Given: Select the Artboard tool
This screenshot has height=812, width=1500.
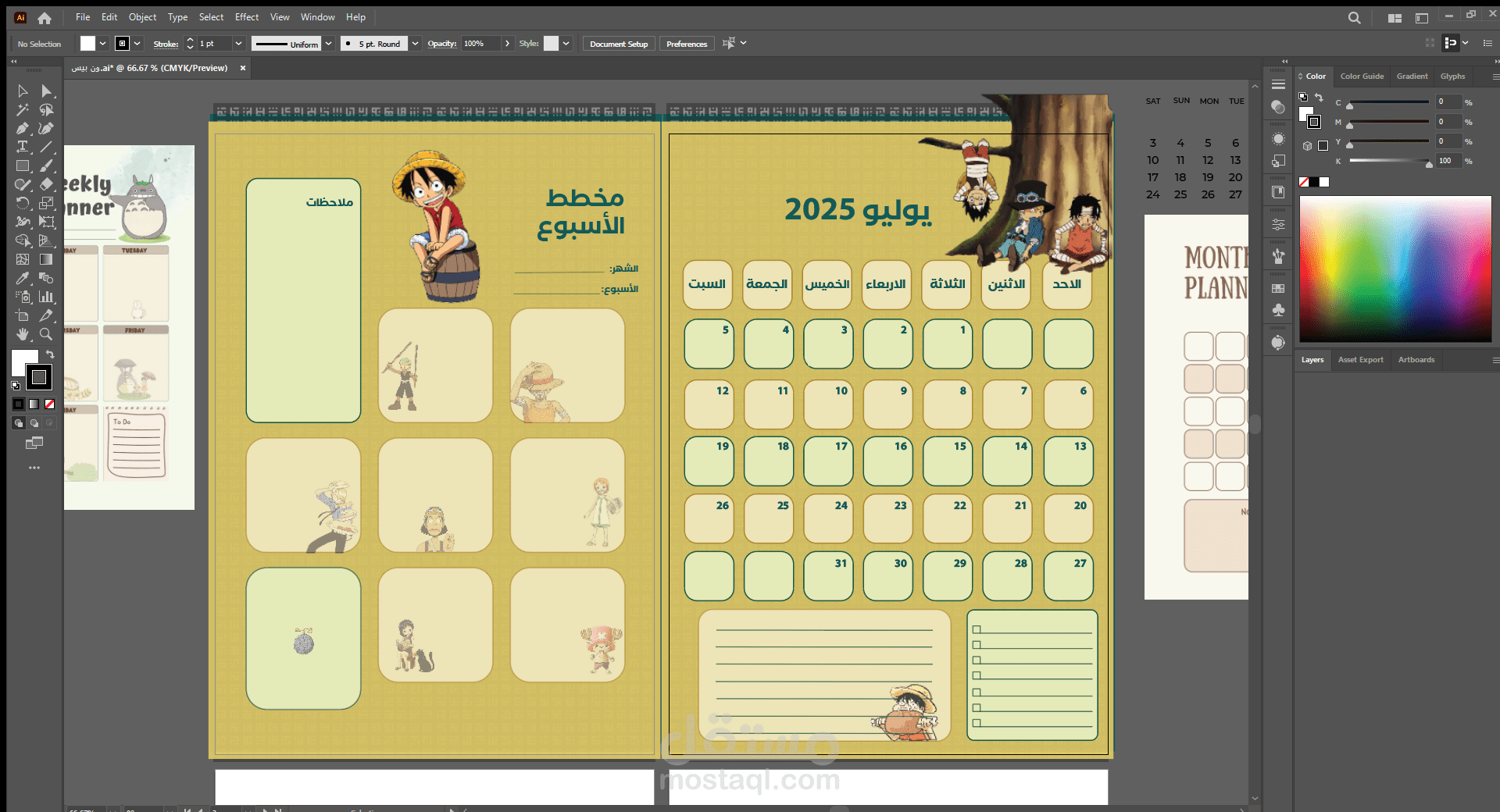Looking at the screenshot, I should pyautogui.click(x=23, y=315).
